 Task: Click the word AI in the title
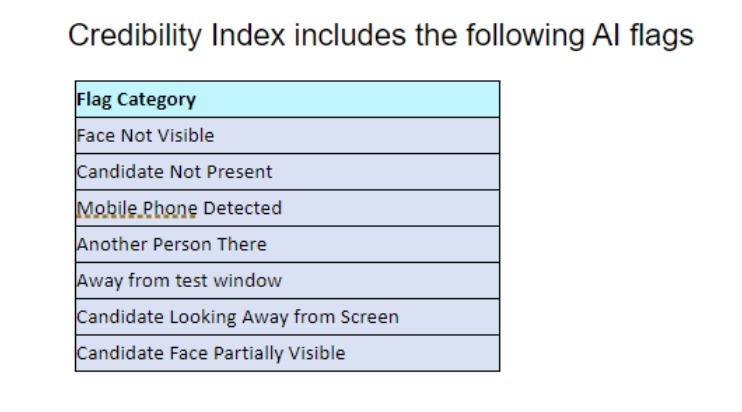point(606,35)
